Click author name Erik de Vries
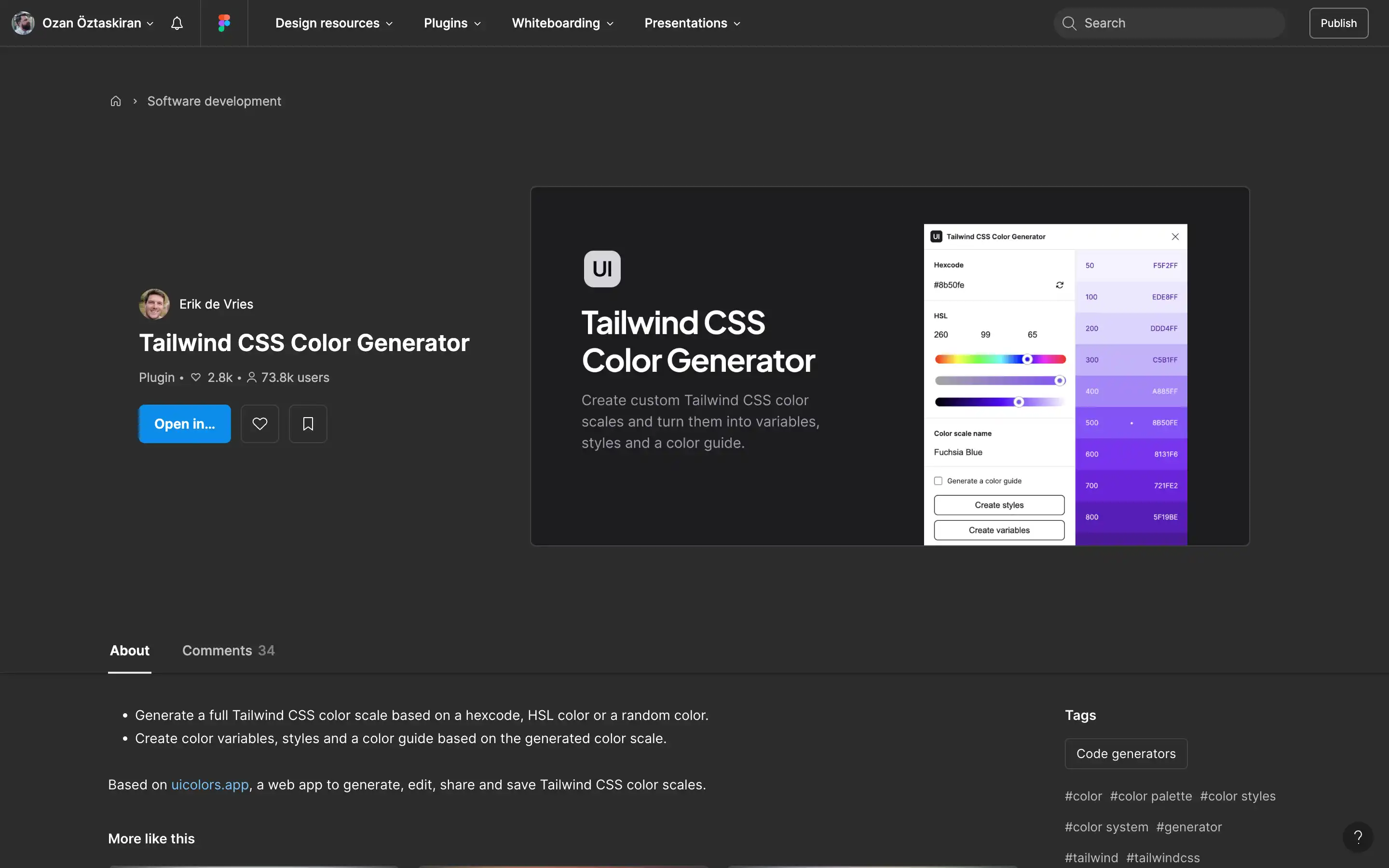 point(217,304)
